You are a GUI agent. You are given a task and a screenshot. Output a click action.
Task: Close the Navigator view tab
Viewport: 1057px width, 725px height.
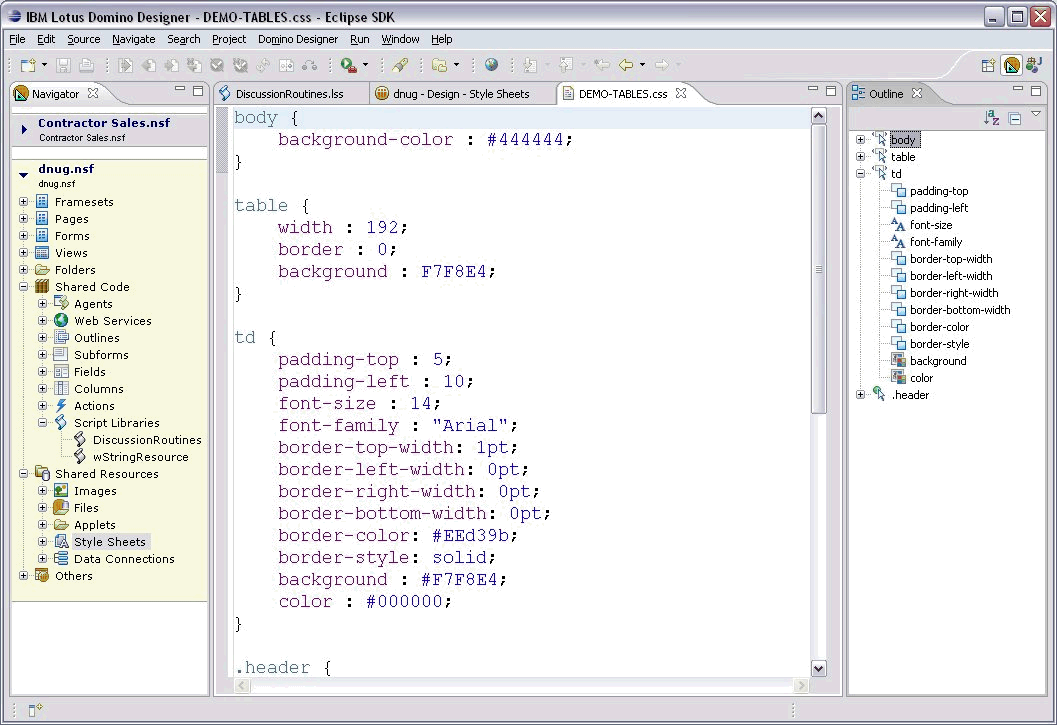93,93
